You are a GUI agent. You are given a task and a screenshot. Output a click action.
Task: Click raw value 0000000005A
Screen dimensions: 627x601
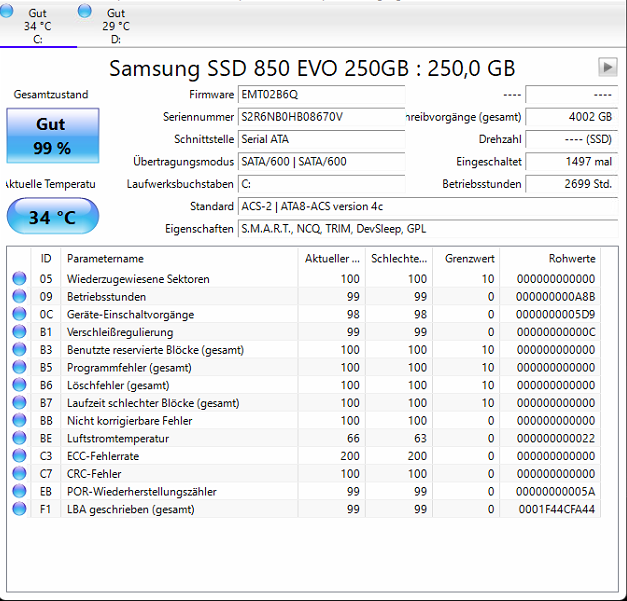click(555, 491)
